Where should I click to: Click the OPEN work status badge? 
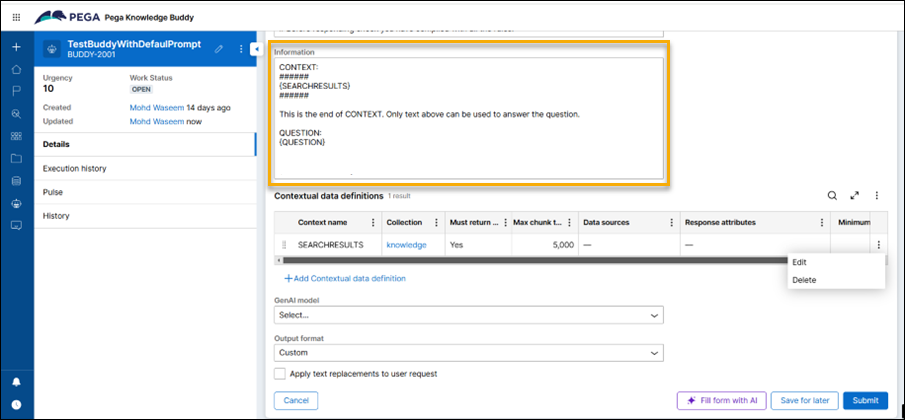pos(141,89)
